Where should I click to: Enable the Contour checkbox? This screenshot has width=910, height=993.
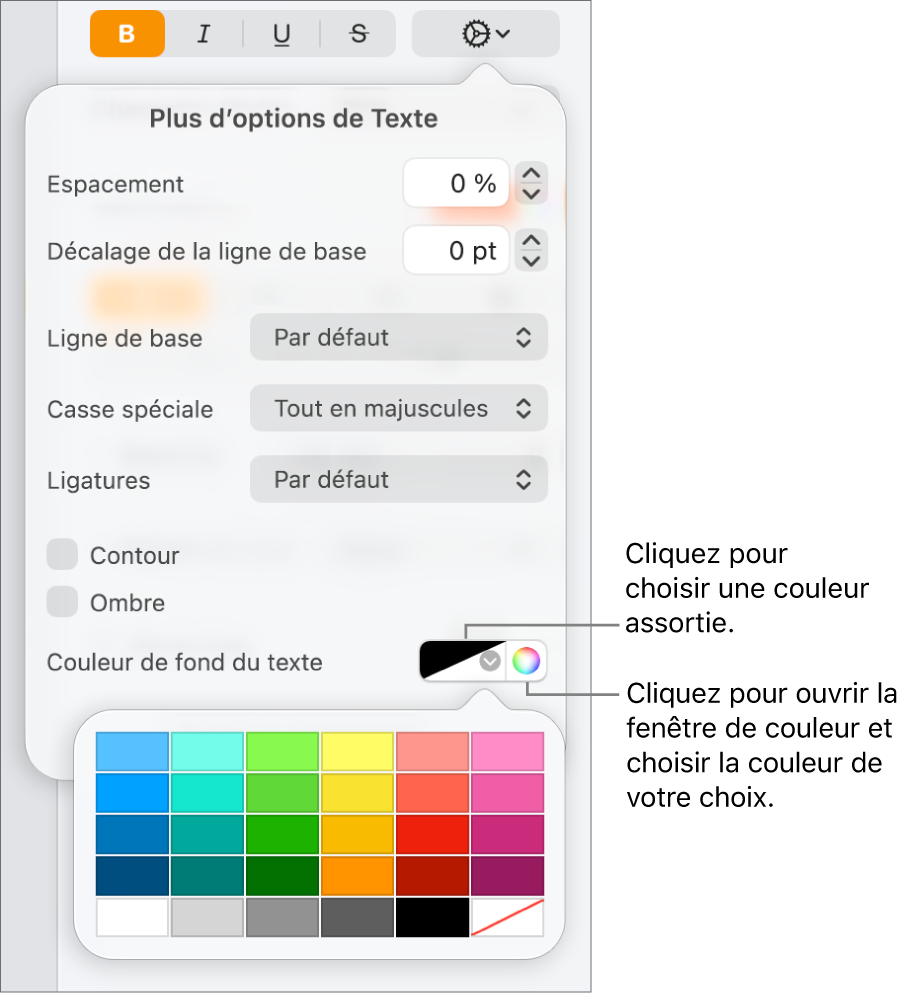pos(61,555)
